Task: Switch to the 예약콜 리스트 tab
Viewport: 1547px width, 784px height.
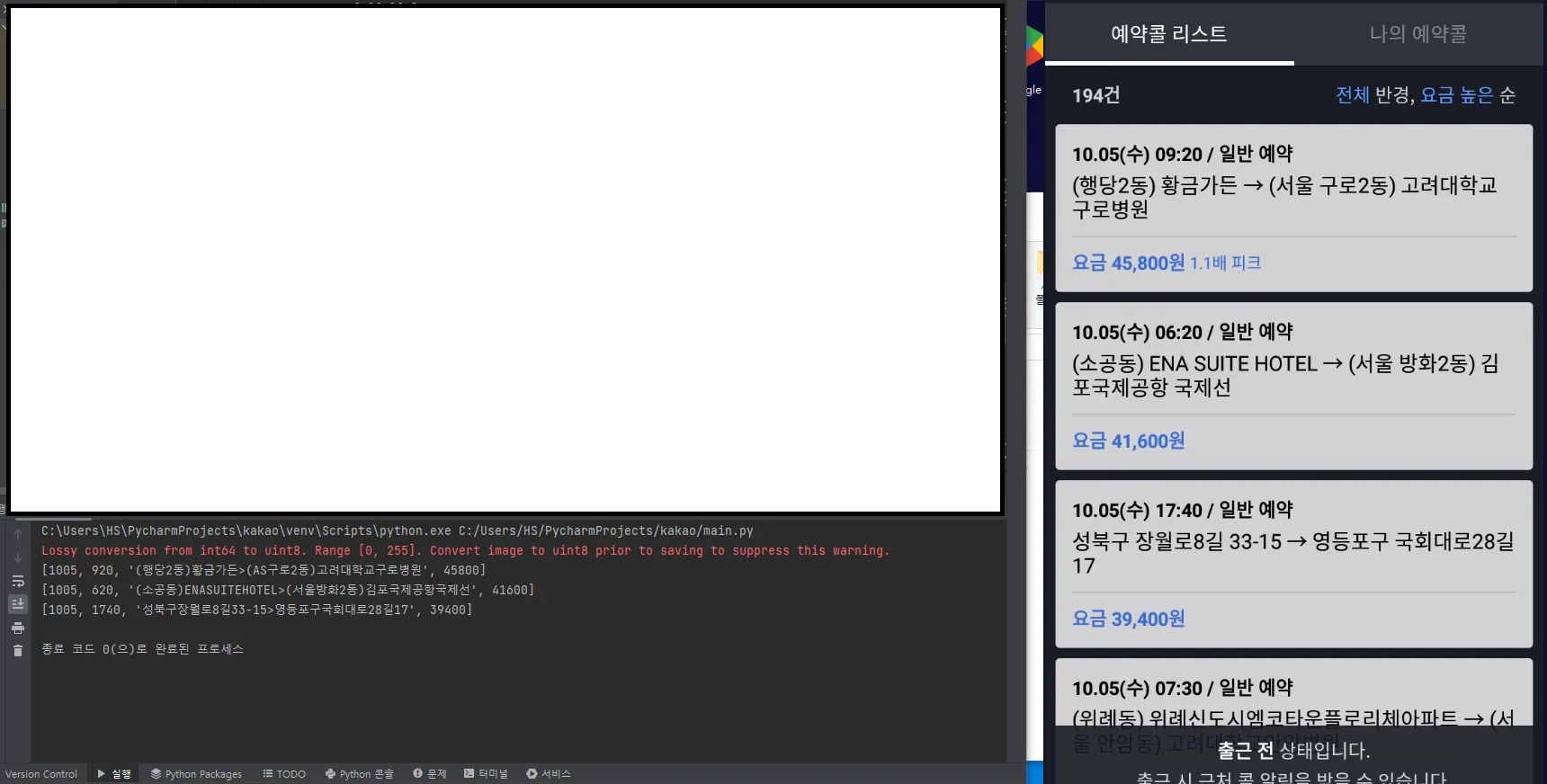Action: (x=1169, y=34)
